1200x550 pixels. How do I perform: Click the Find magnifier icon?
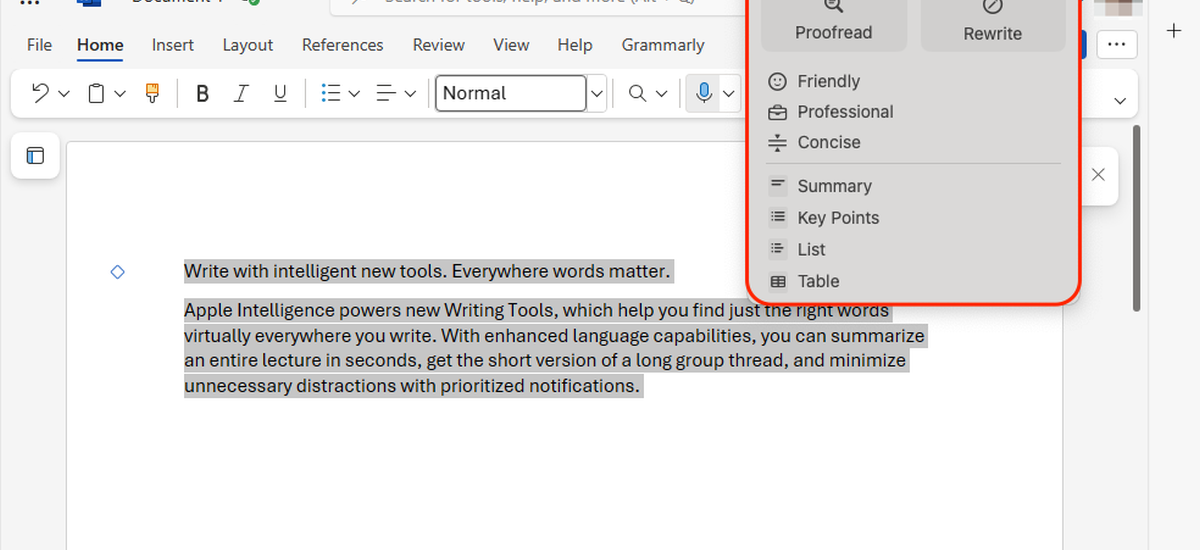[637, 93]
